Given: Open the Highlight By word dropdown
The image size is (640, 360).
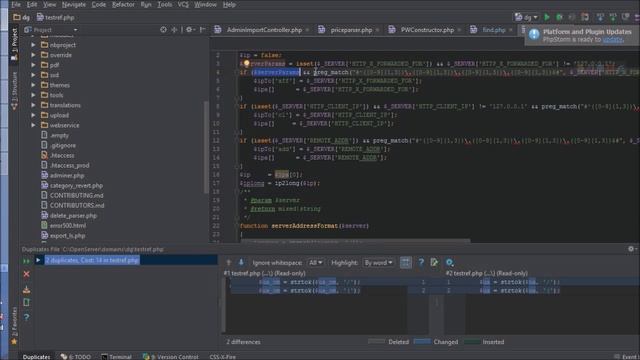Looking at the screenshot, I should pos(378,262).
